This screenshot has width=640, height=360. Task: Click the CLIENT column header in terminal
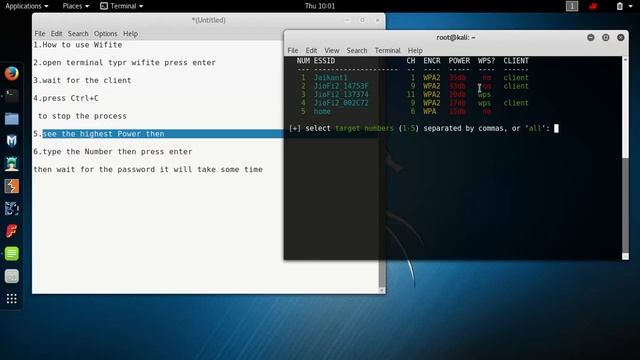click(x=516, y=61)
